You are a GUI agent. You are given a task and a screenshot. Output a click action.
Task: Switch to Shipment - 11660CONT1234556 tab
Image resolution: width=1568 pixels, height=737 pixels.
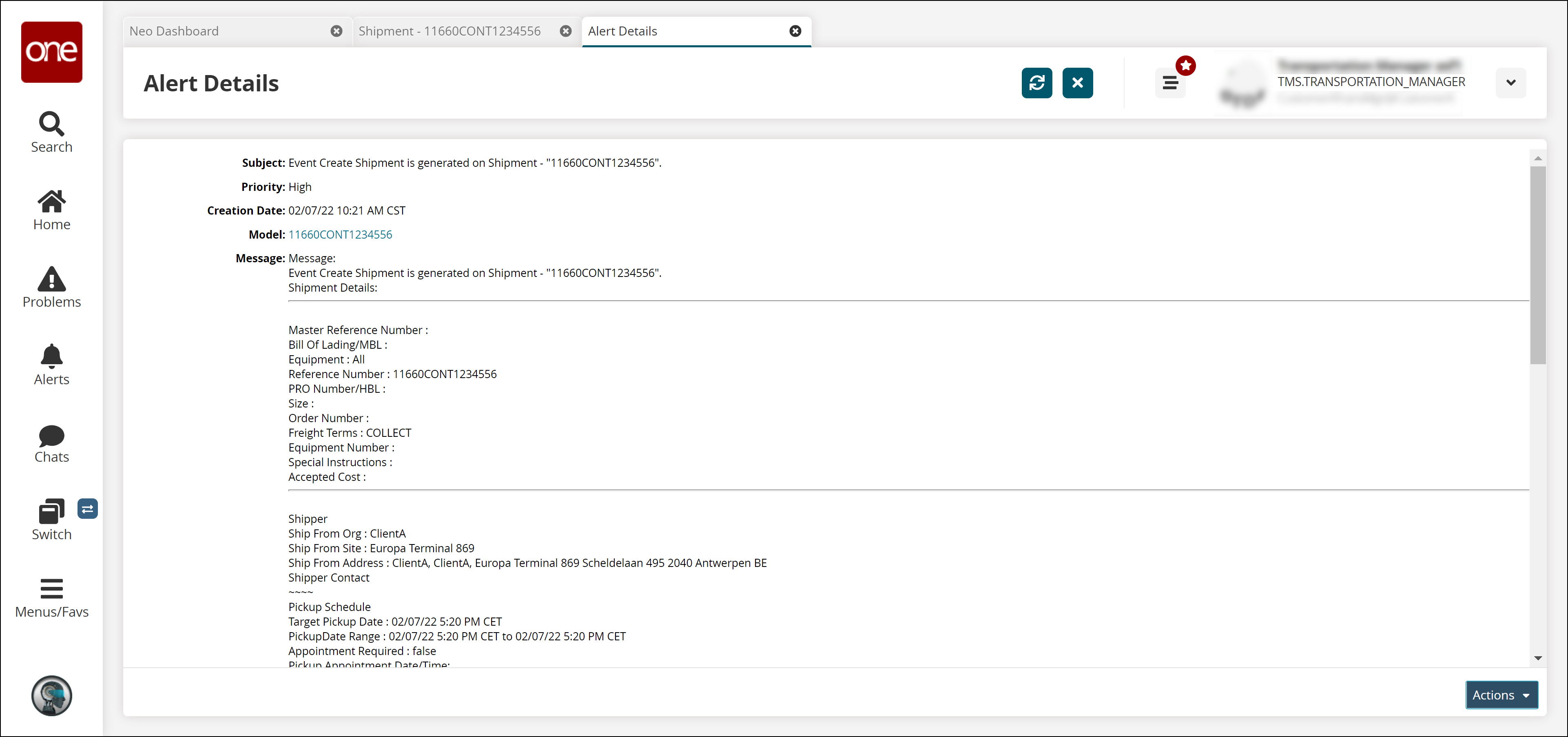pos(449,31)
